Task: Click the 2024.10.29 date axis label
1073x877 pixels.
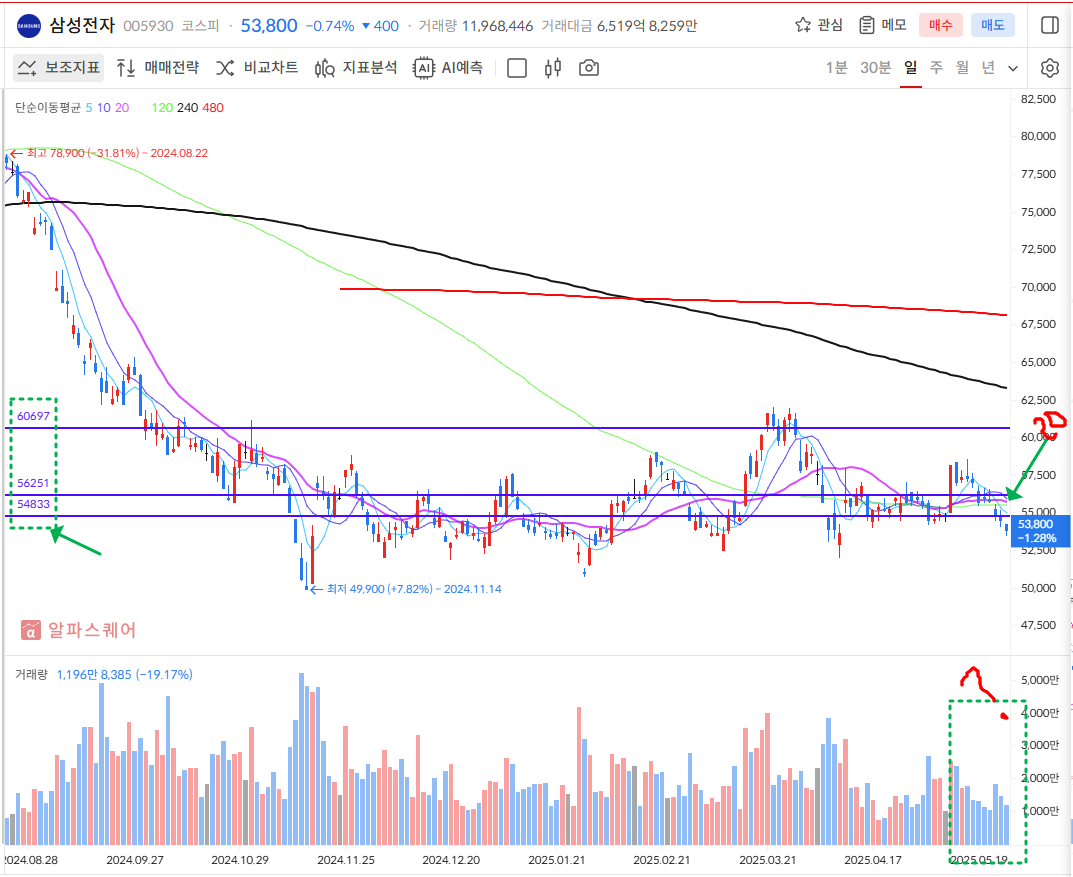Action: click(240, 860)
